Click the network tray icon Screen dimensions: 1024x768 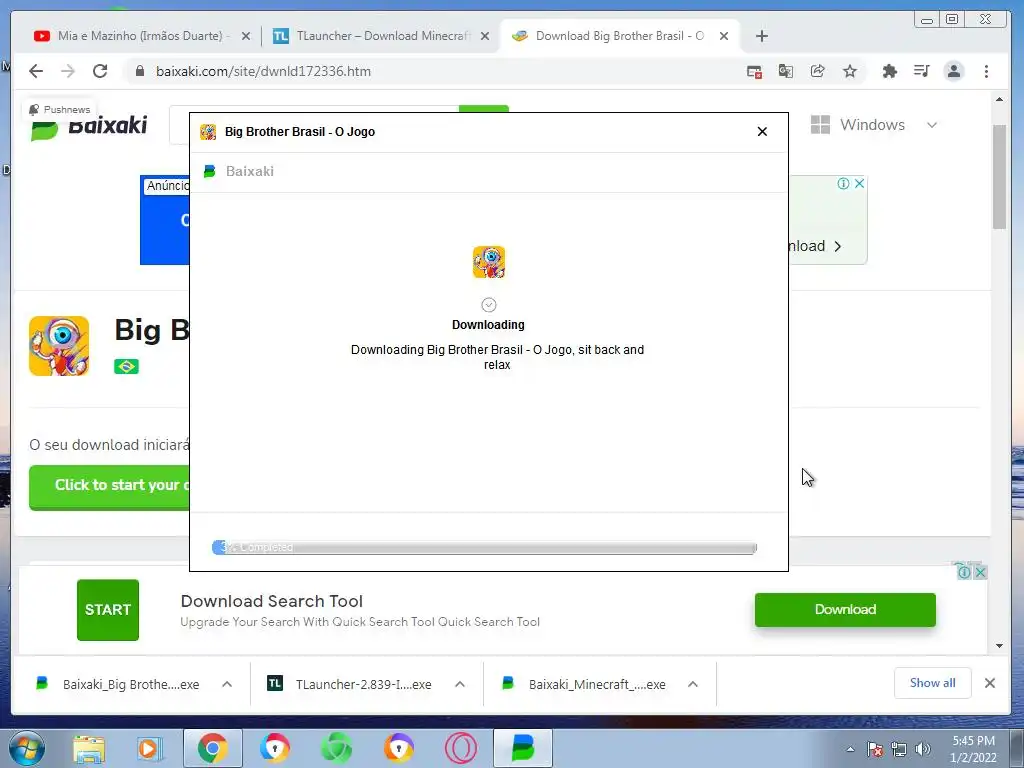point(899,749)
